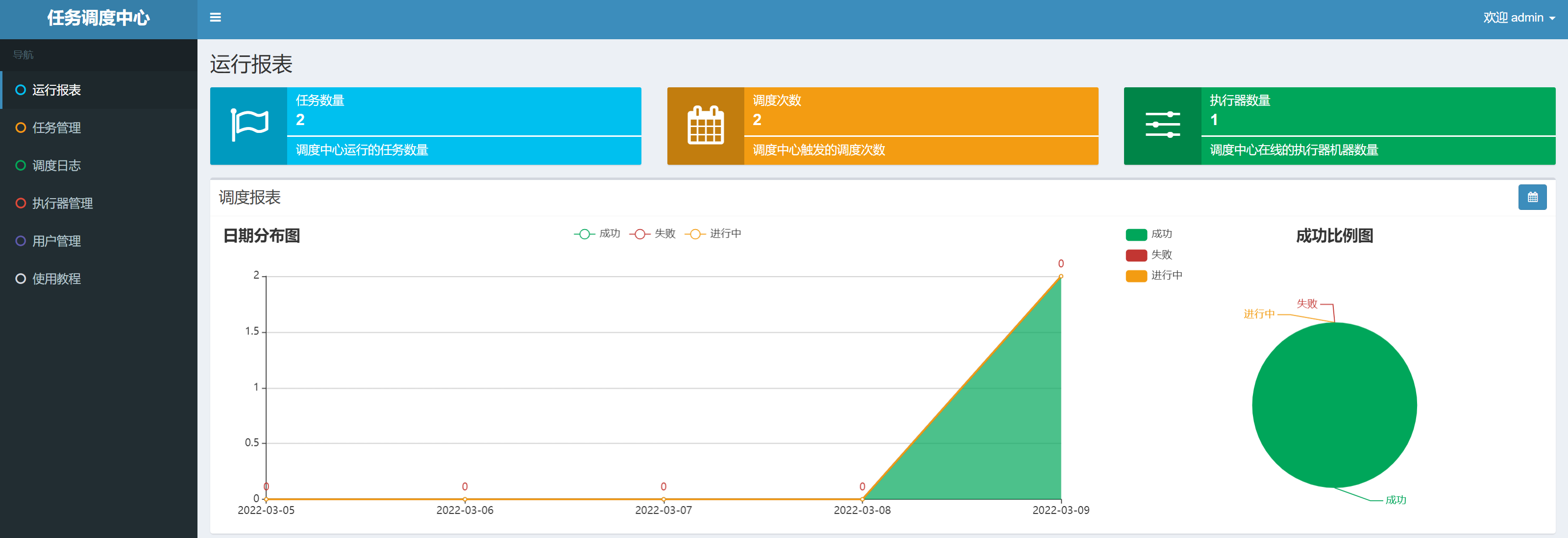The width and height of the screenshot is (1568, 538).
Task: Click the hamburger sidebar toggle icon
Action: click(x=215, y=18)
